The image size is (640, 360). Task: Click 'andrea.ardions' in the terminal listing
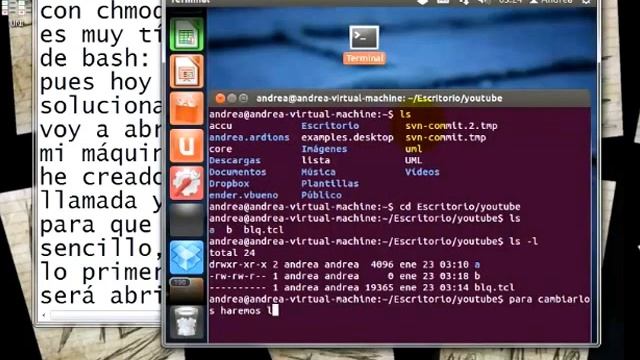(x=249, y=138)
